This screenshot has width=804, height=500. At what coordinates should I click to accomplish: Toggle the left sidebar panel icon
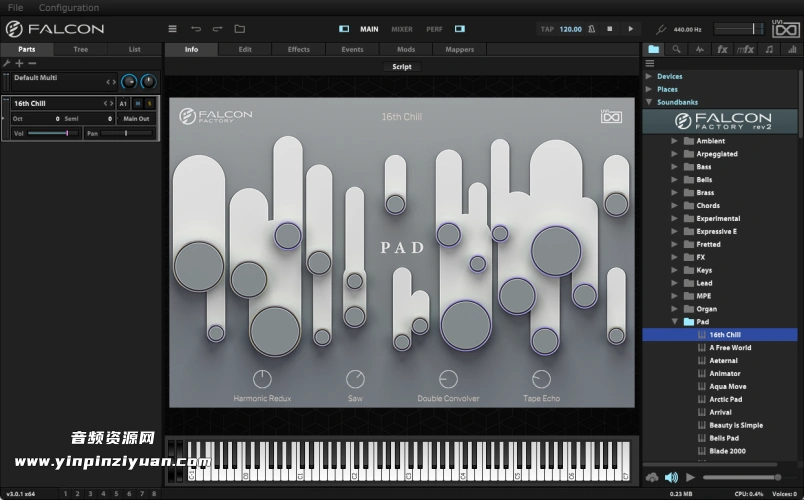[x=344, y=29]
